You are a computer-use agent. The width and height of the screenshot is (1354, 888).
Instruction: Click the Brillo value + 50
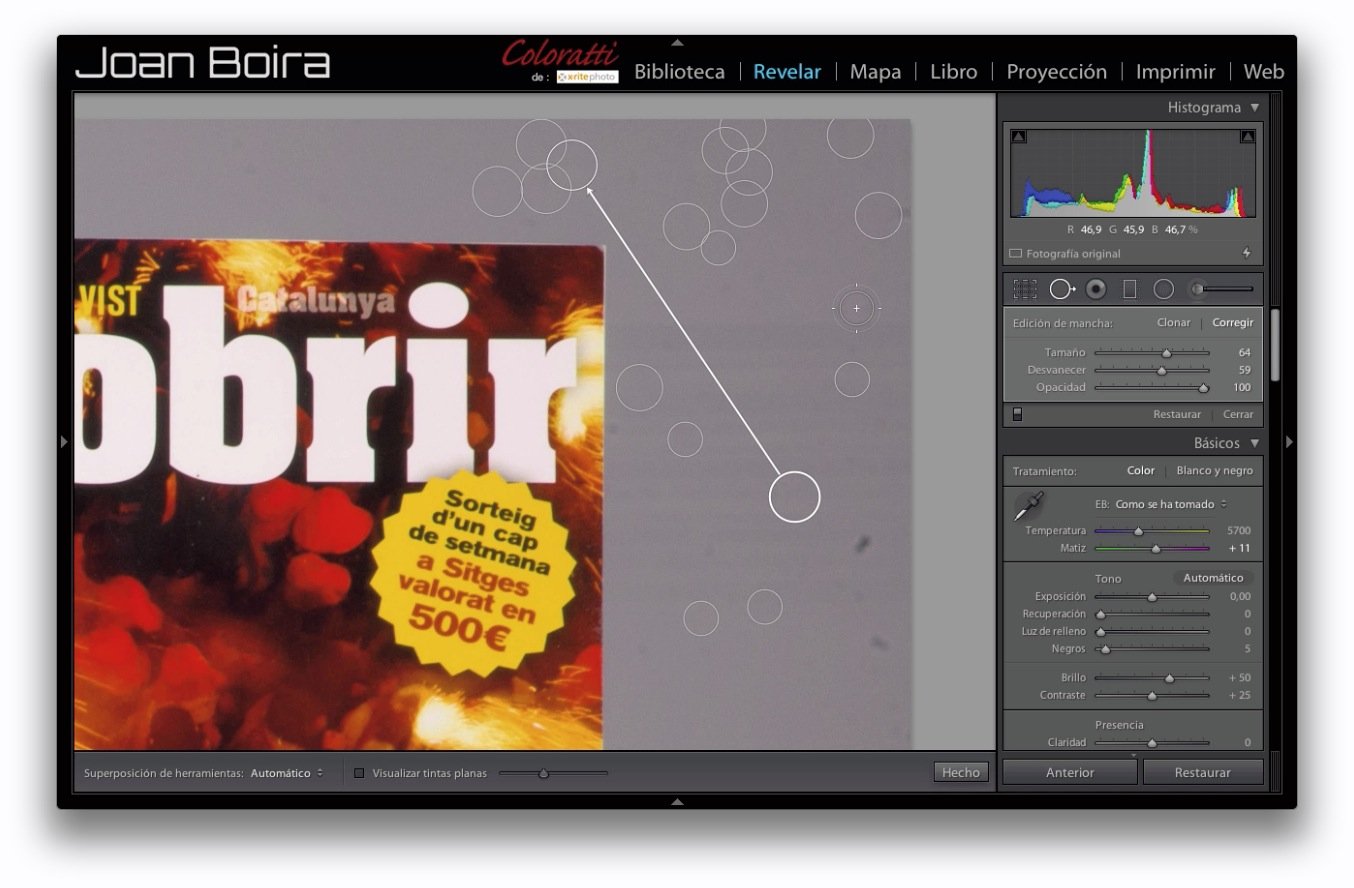point(1240,678)
